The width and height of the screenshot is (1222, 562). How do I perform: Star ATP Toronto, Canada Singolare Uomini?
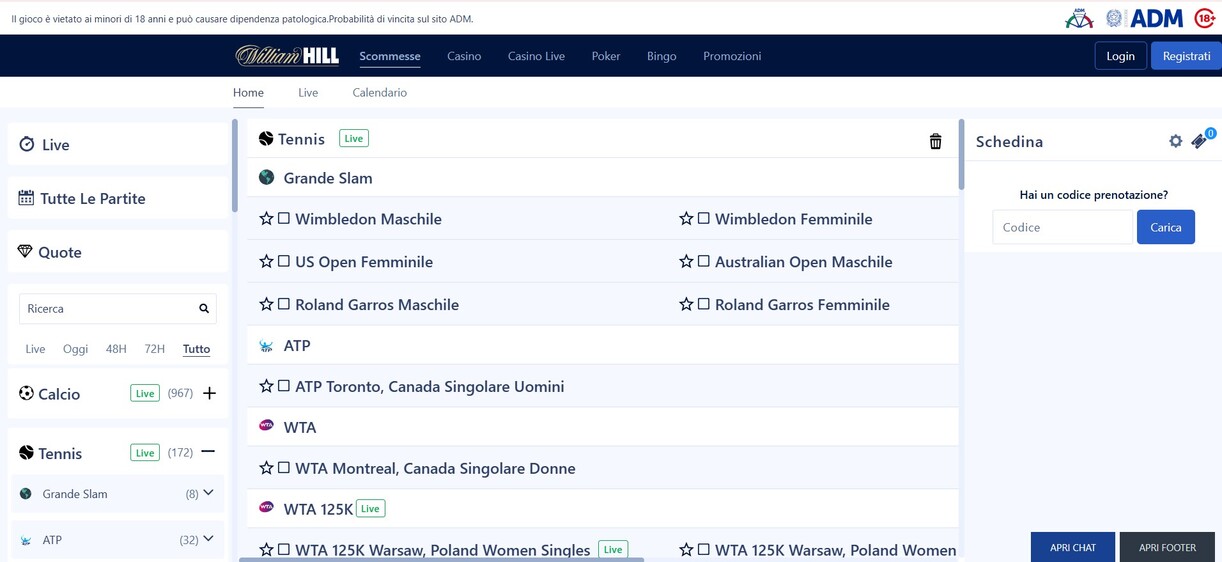tap(266, 386)
